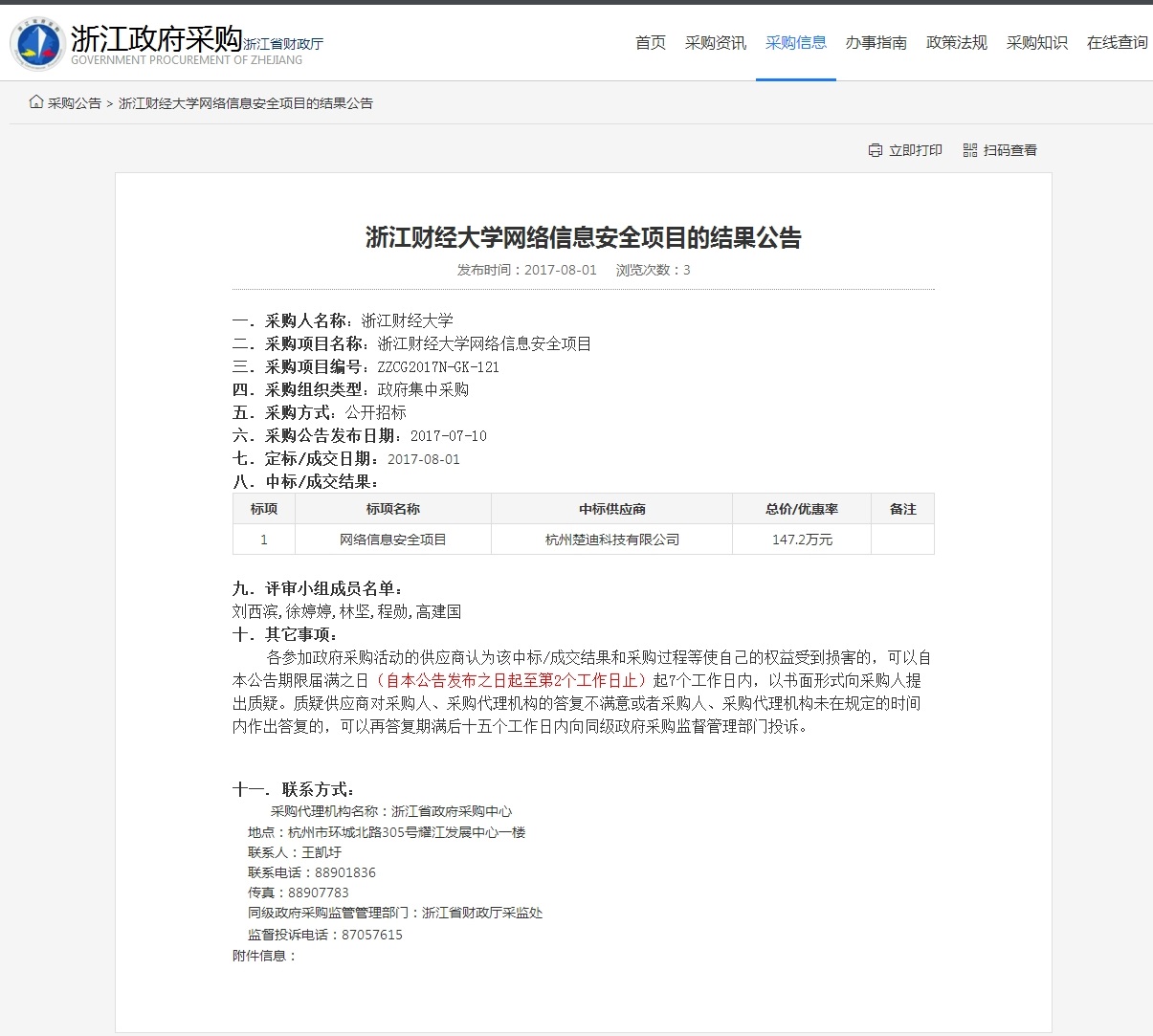Click the 总价/优惠率 table column header
Screen dimensions: 1153x1036
click(x=802, y=509)
